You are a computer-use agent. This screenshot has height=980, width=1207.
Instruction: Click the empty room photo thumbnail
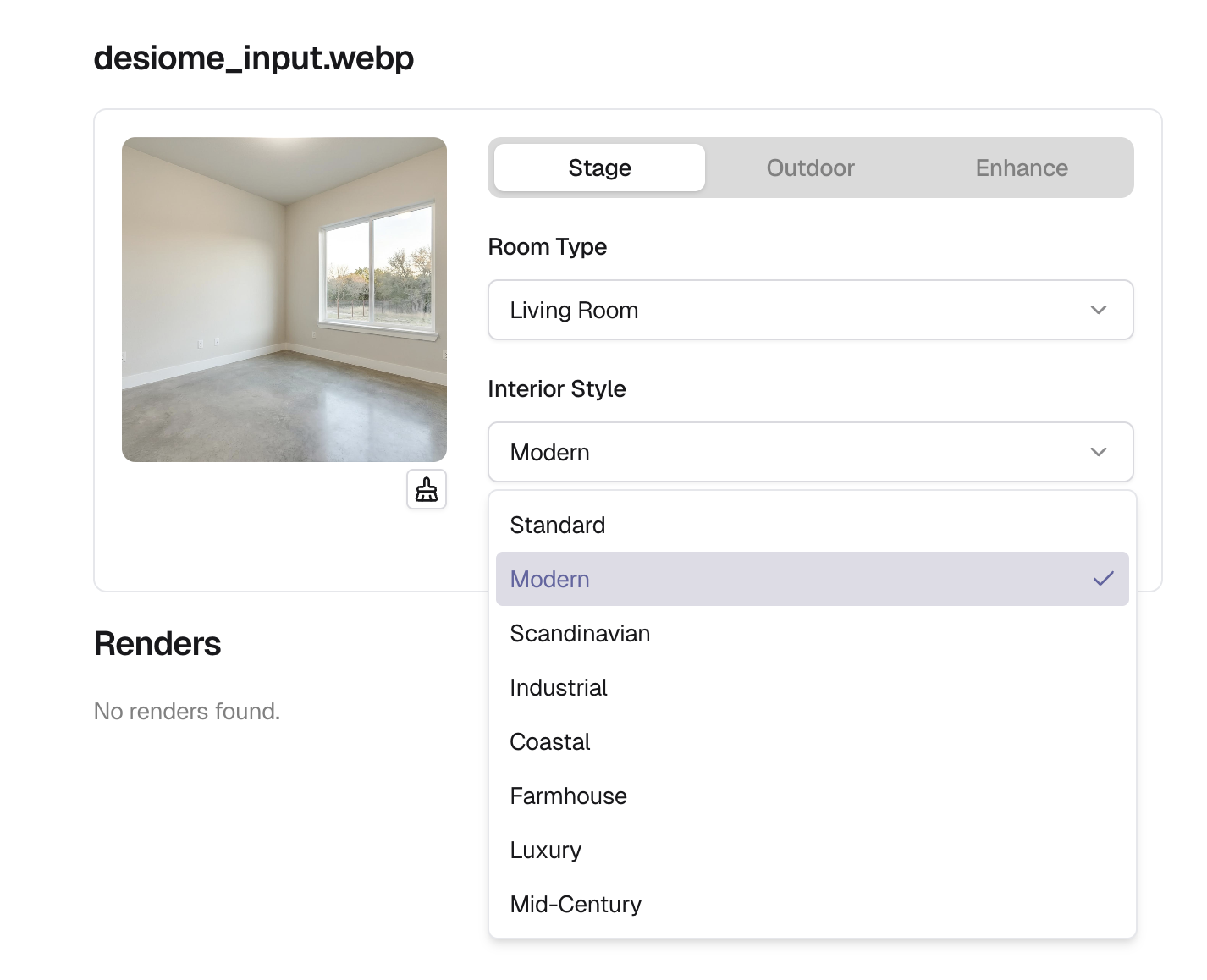pyautogui.click(x=284, y=300)
